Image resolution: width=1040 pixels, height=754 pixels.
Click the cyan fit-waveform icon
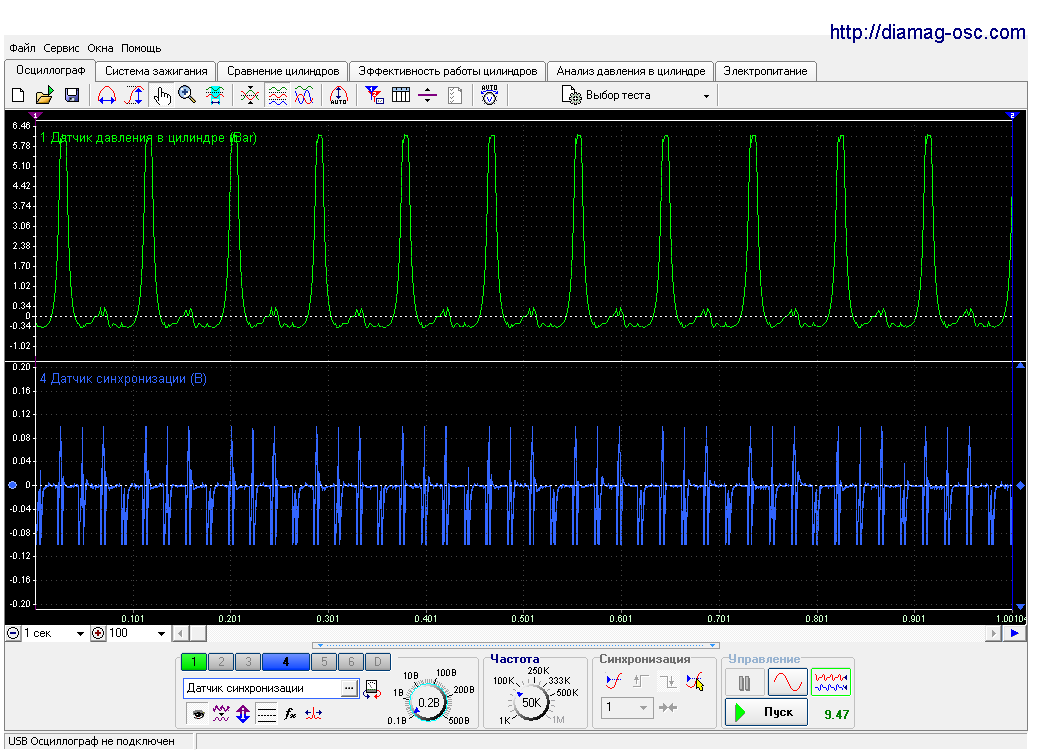[215, 95]
